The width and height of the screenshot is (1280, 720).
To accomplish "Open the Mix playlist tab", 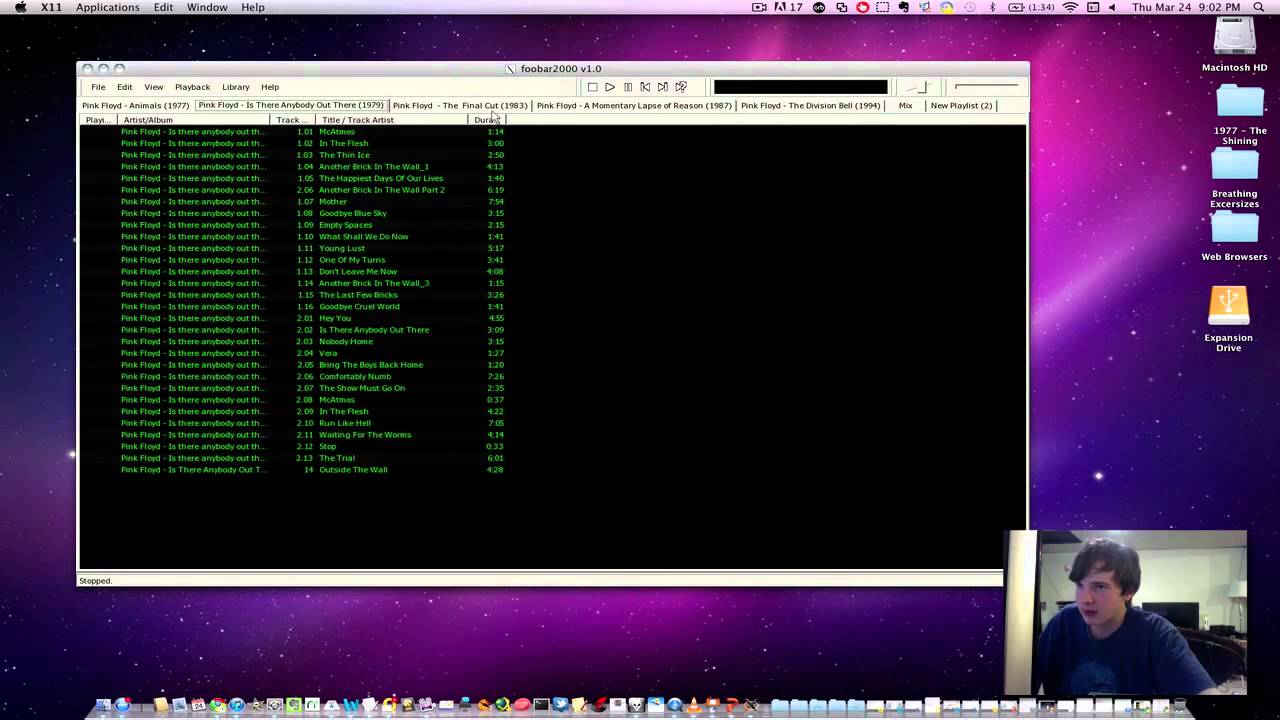I will (905, 105).
